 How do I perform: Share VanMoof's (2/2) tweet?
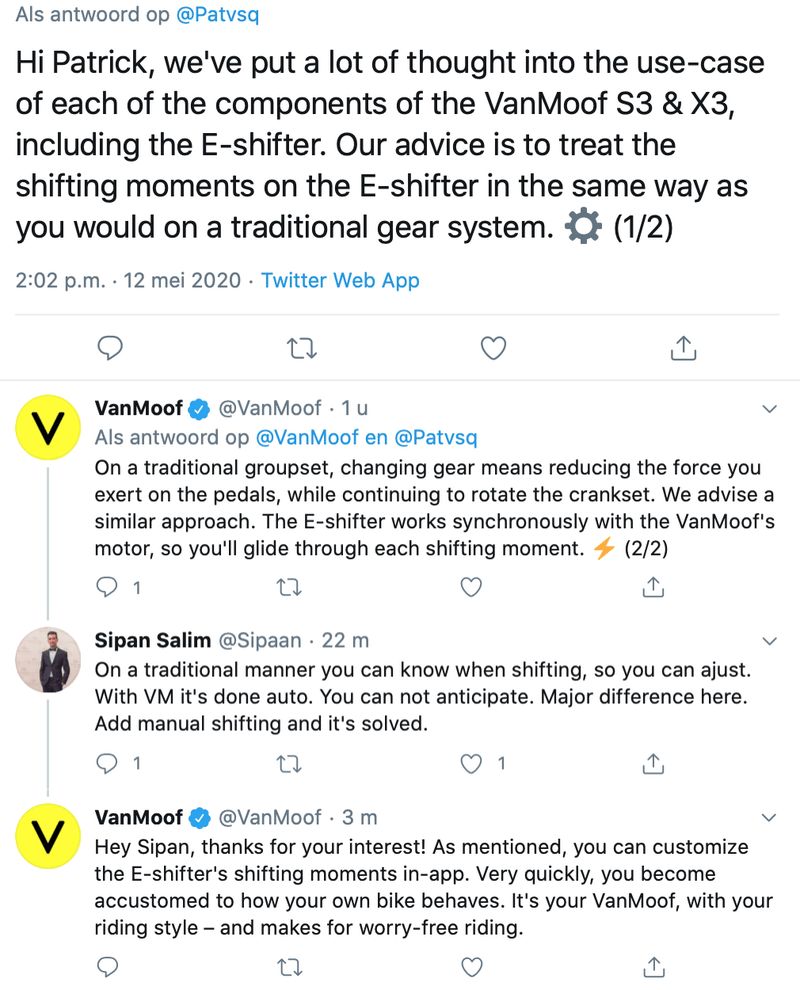tap(652, 587)
